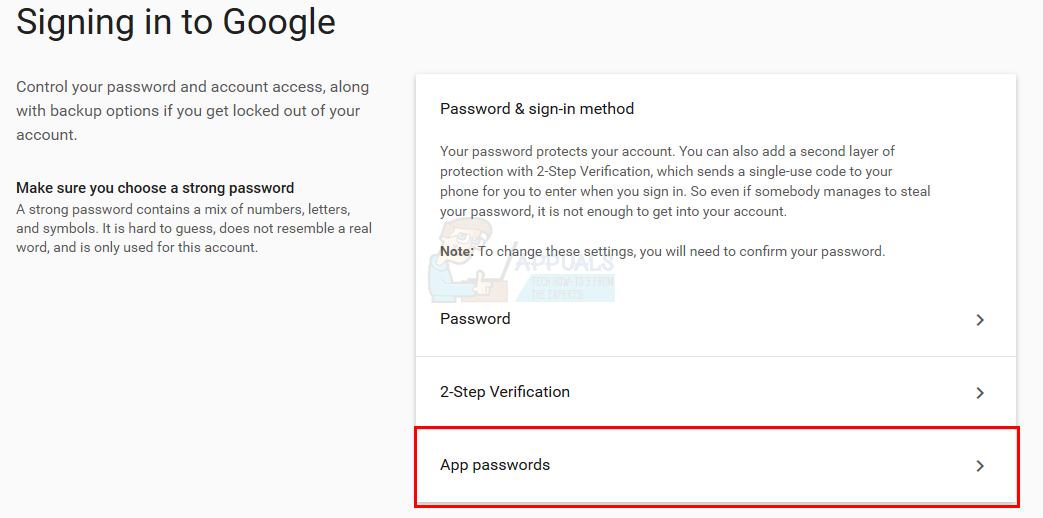The height and width of the screenshot is (518, 1043).
Task: Click the bold 'Note:' label
Action: point(457,251)
